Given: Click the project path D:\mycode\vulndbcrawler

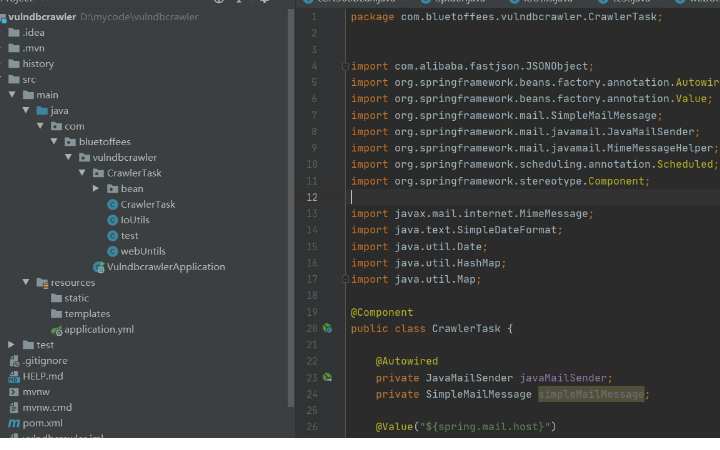Looking at the screenshot, I should (x=139, y=17).
